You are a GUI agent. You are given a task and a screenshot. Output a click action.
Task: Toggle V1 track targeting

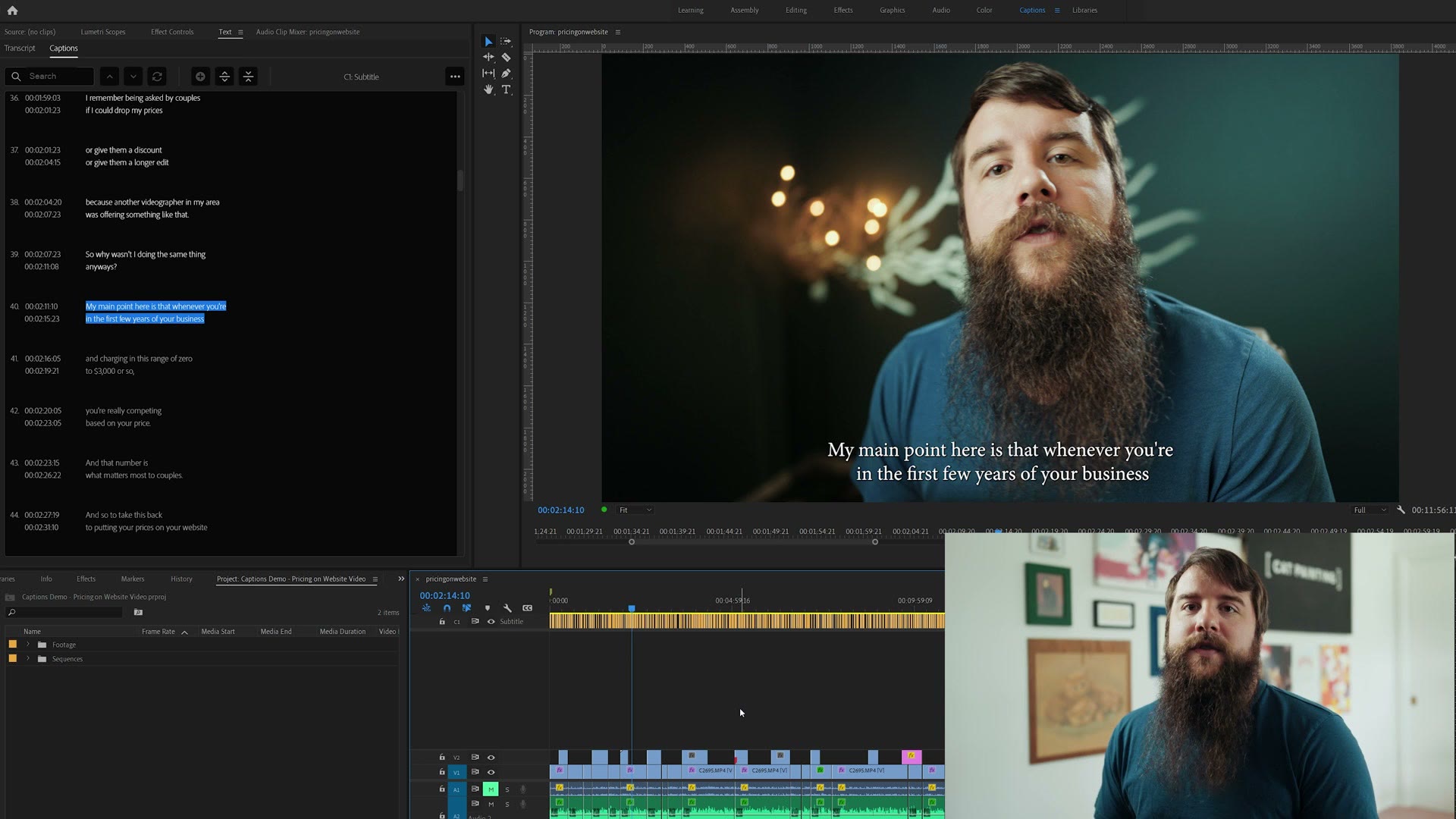coord(457,772)
